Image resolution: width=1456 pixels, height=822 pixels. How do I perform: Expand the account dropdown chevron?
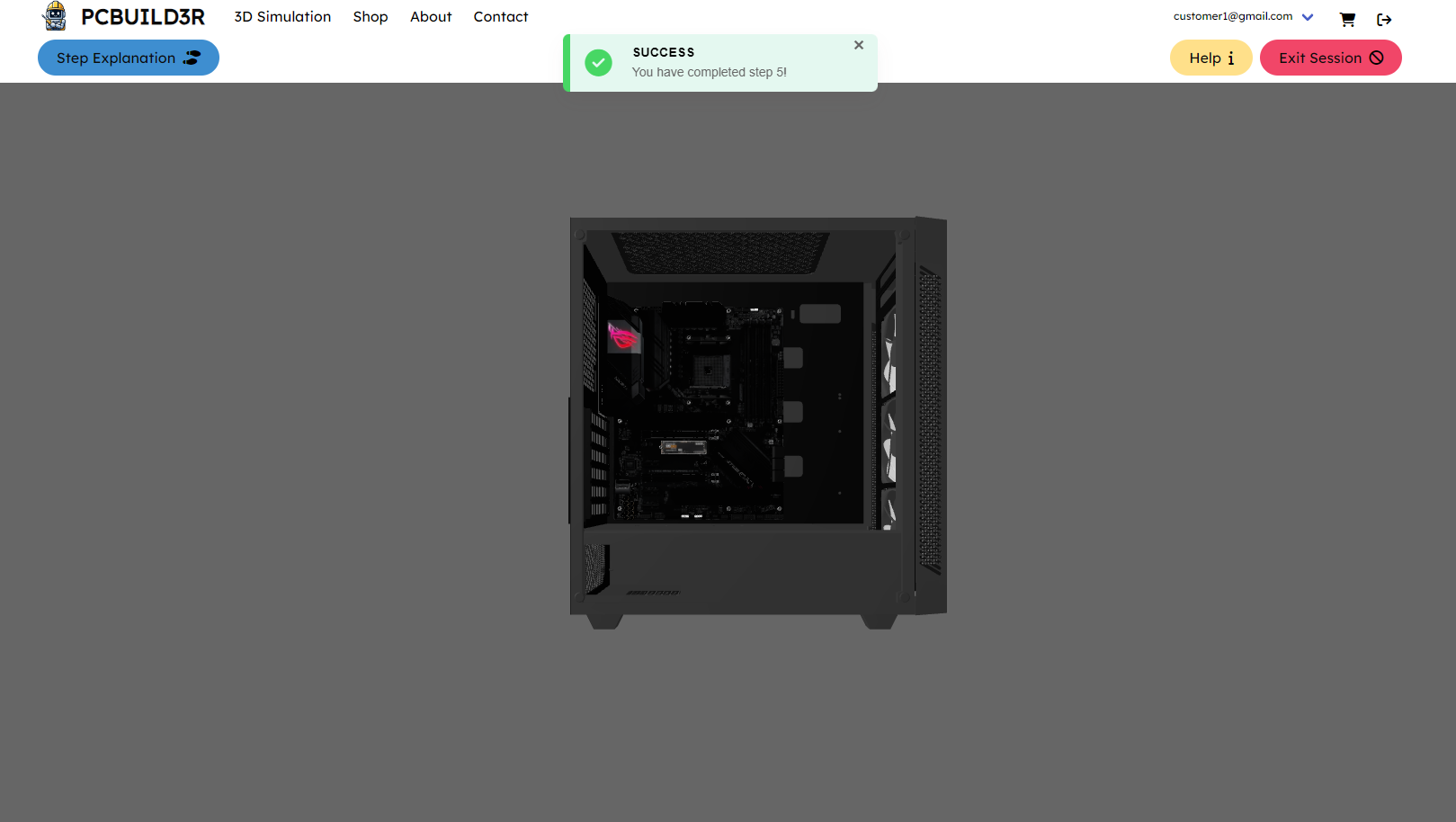pos(1308,17)
